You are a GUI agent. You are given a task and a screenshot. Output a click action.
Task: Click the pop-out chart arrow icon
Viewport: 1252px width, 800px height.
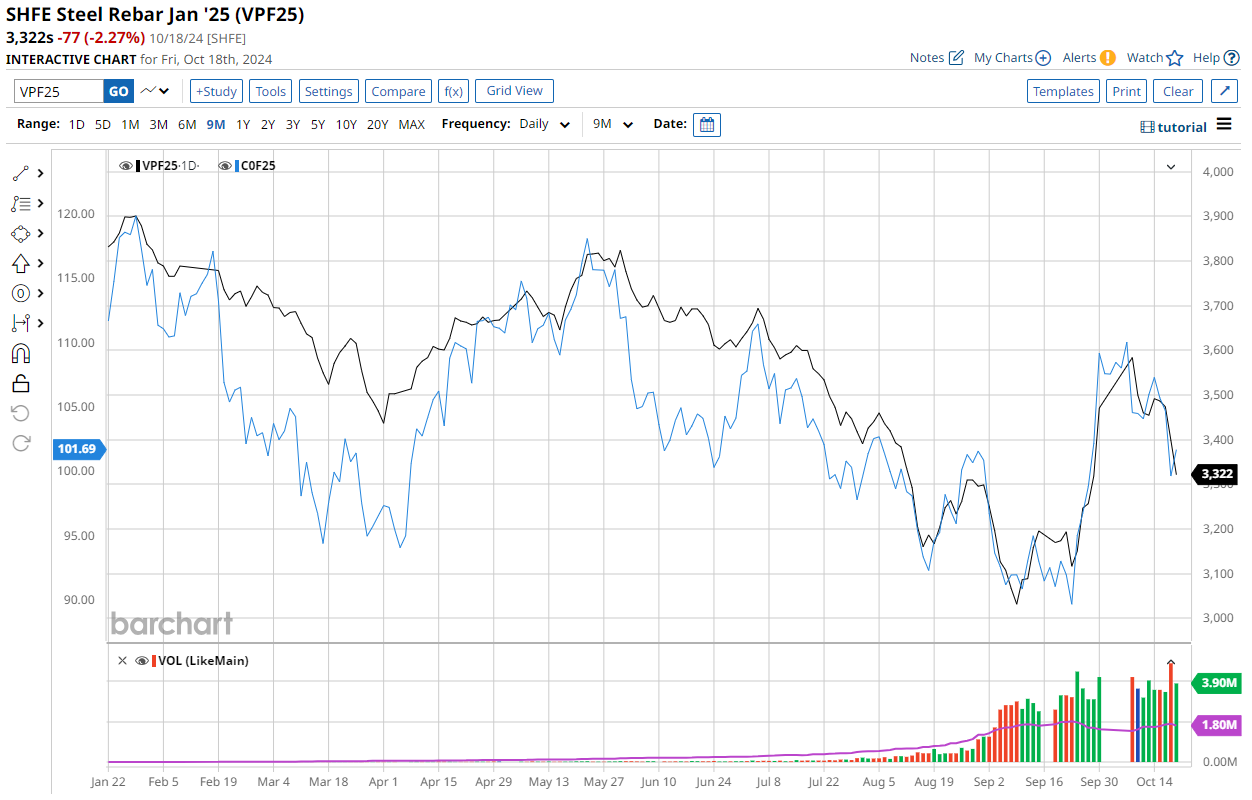click(x=1224, y=91)
